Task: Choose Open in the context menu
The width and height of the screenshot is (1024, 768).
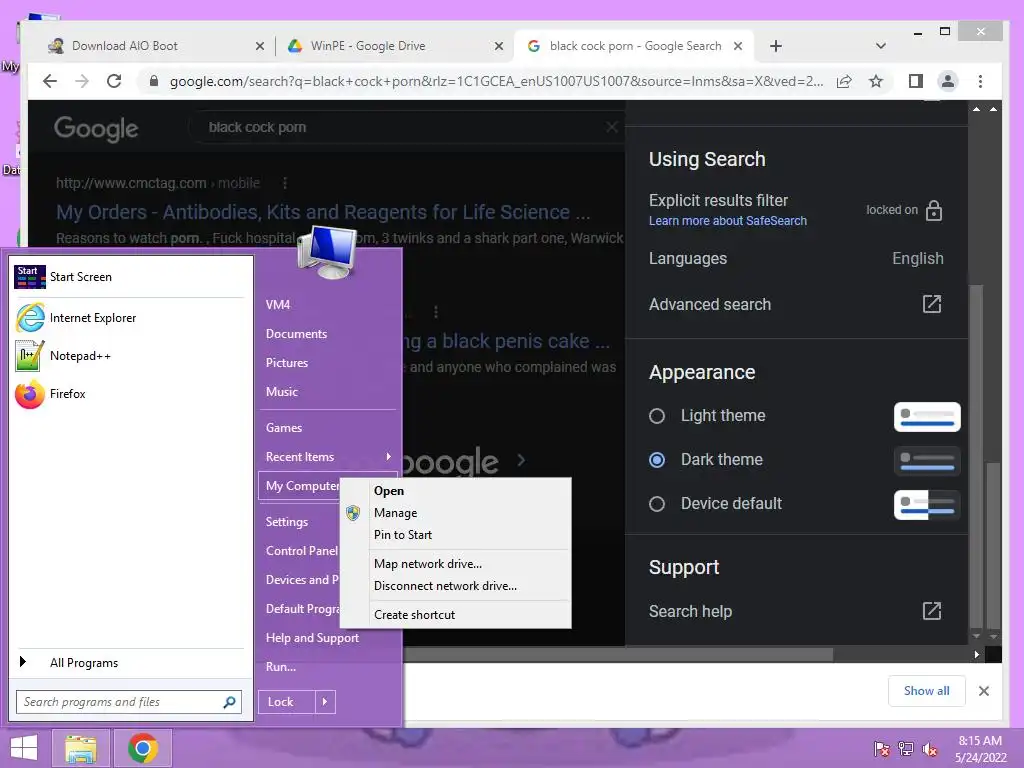Action: click(x=389, y=490)
